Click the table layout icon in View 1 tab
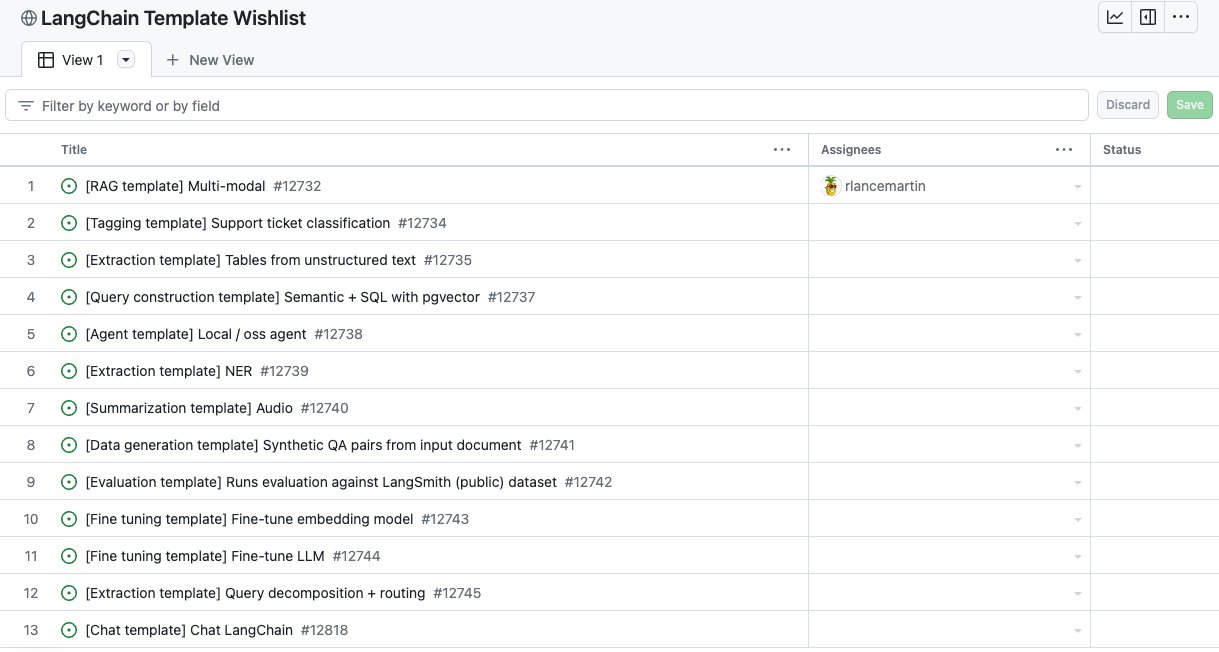The height and width of the screenshot is (652, 1219). [x=46, y=60]
